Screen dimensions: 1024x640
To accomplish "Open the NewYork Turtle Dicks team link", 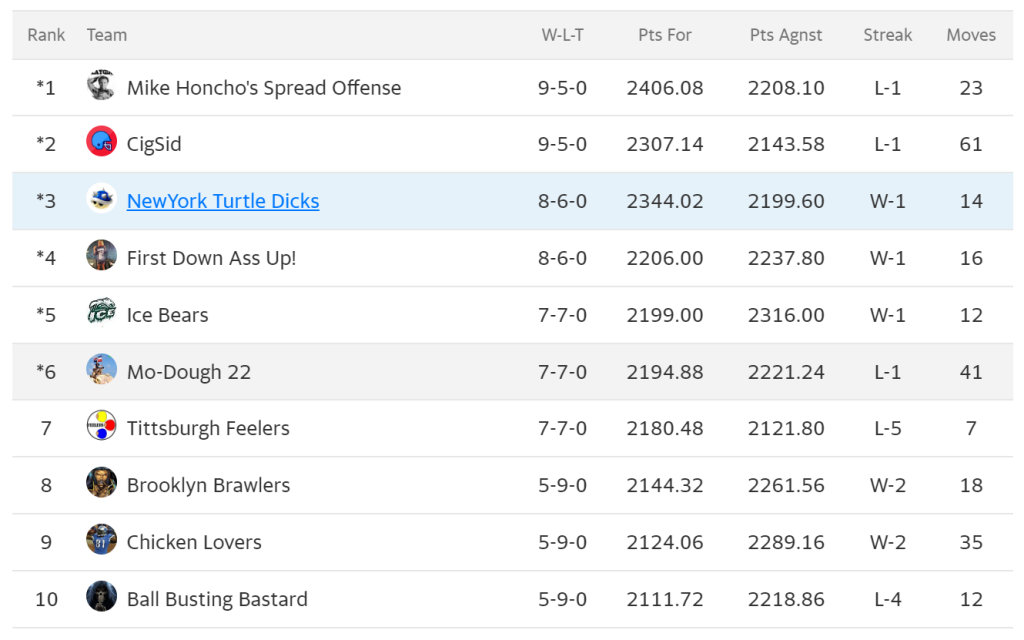I will pos(223,201).
